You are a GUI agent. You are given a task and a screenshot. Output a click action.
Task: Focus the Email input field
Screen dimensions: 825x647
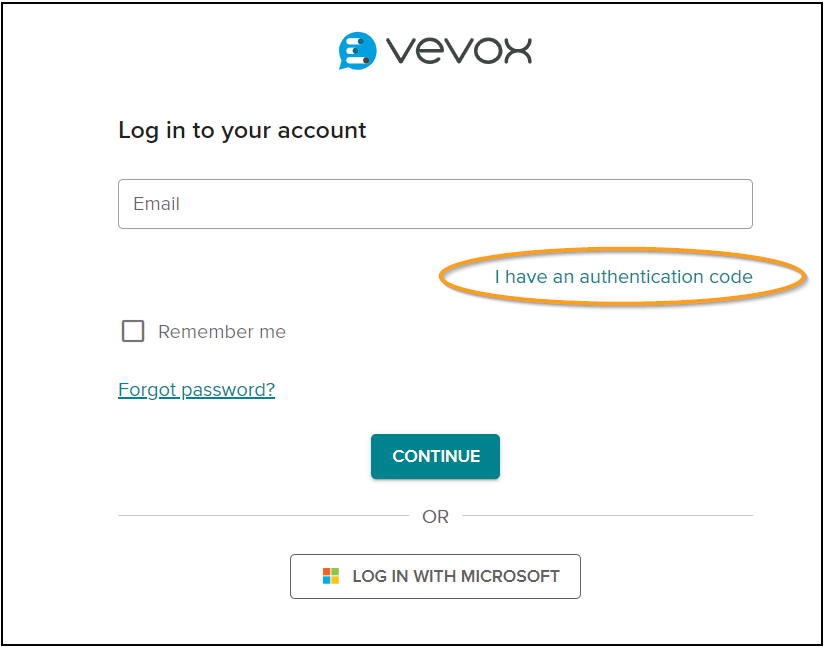tap(435, 204)
